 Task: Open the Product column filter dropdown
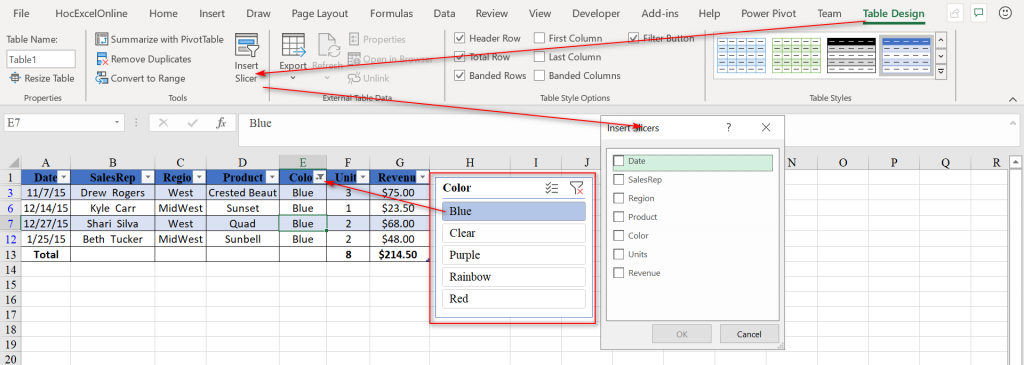[272, 177]
